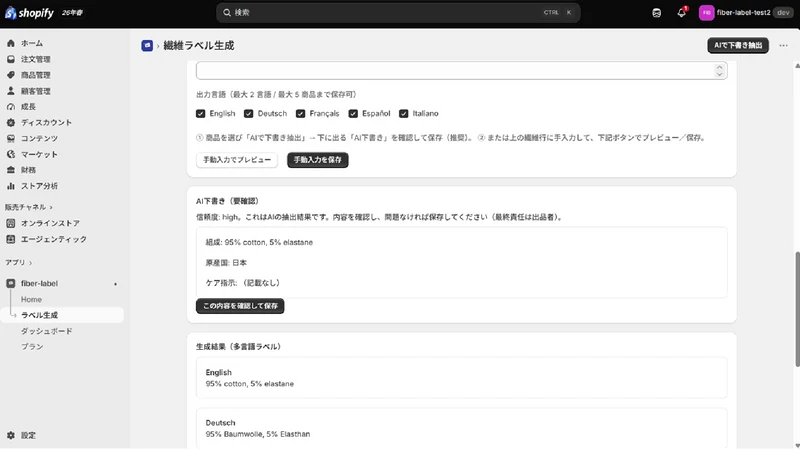The height and width of the screenshot is (450, 800).
Task: Toggle the Español language checkbox
Action: (x=353, y=113)
